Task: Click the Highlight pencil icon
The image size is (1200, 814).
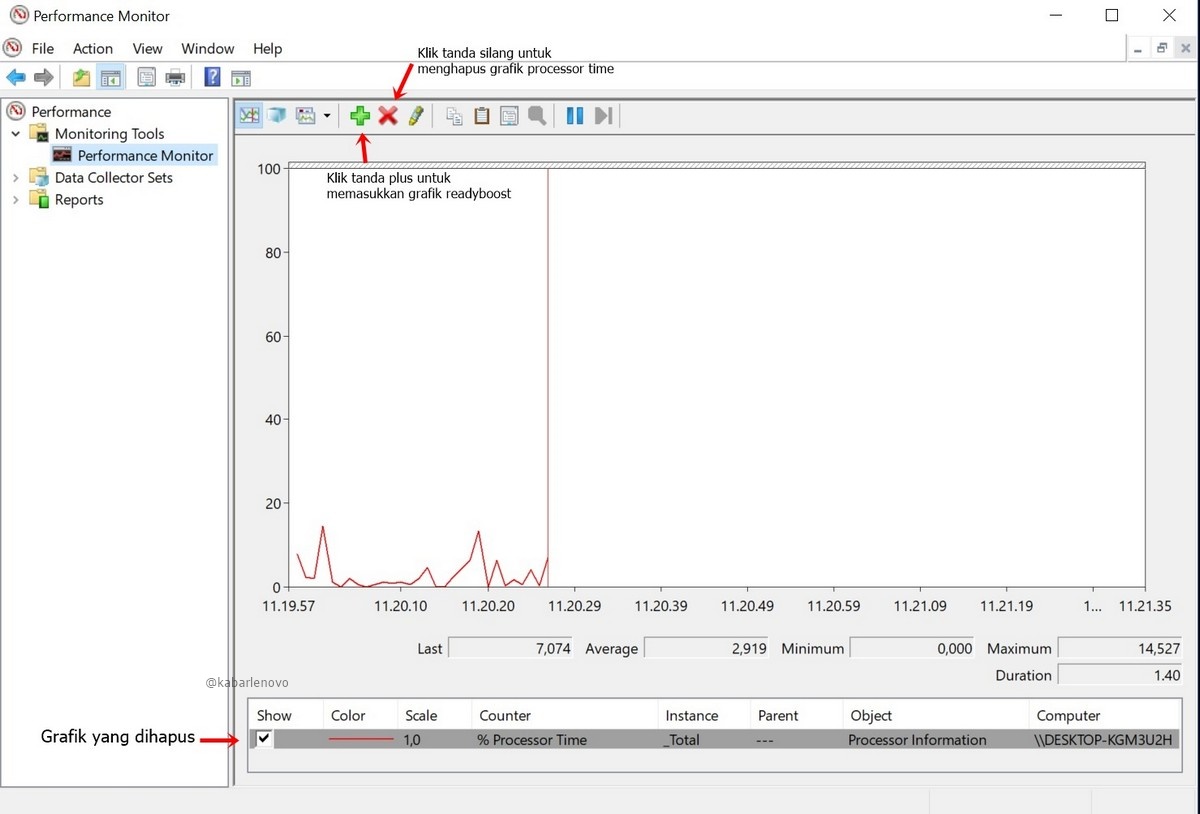Action: click(x=416, y=116)
